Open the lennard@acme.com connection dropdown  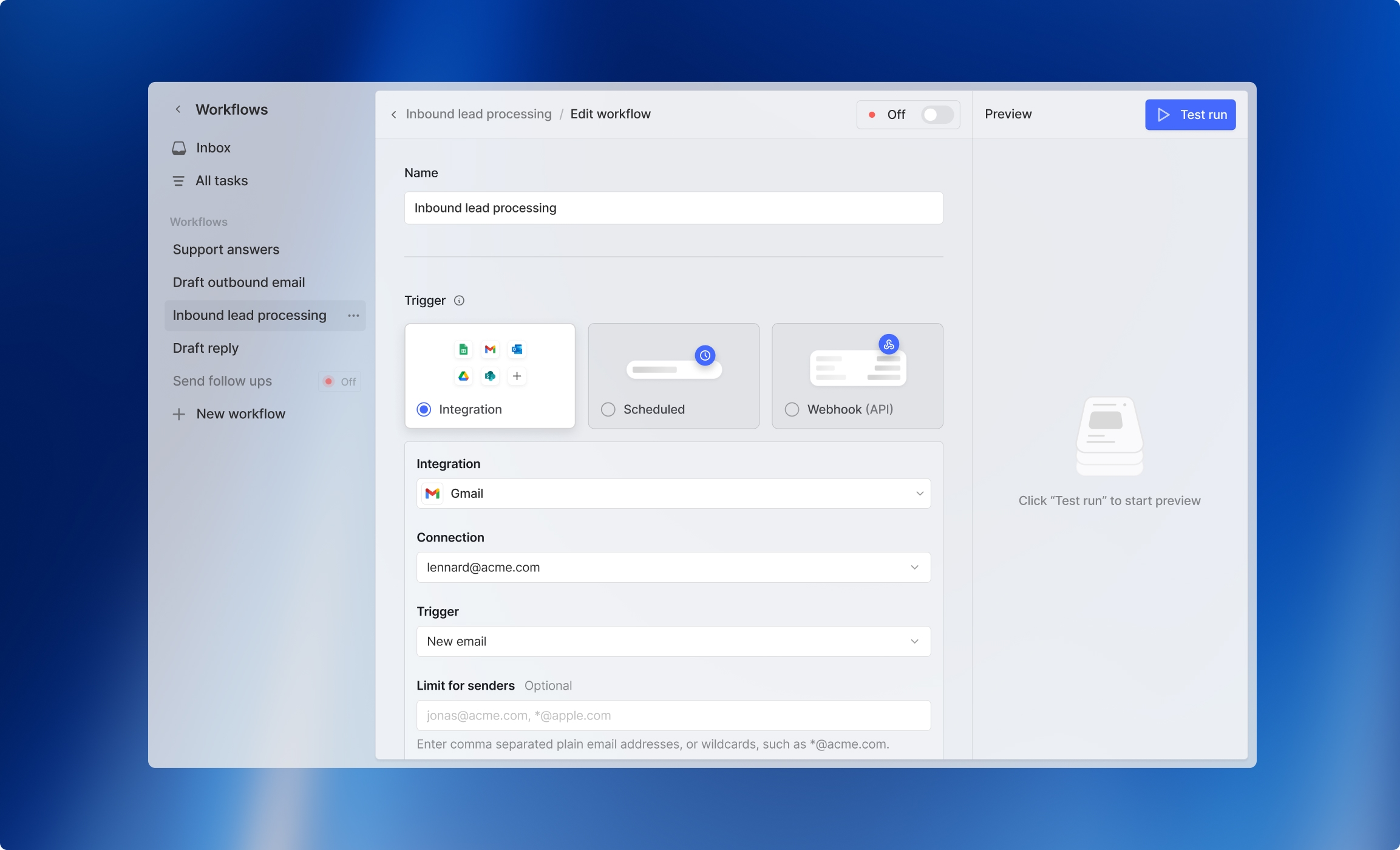point(673,567)
